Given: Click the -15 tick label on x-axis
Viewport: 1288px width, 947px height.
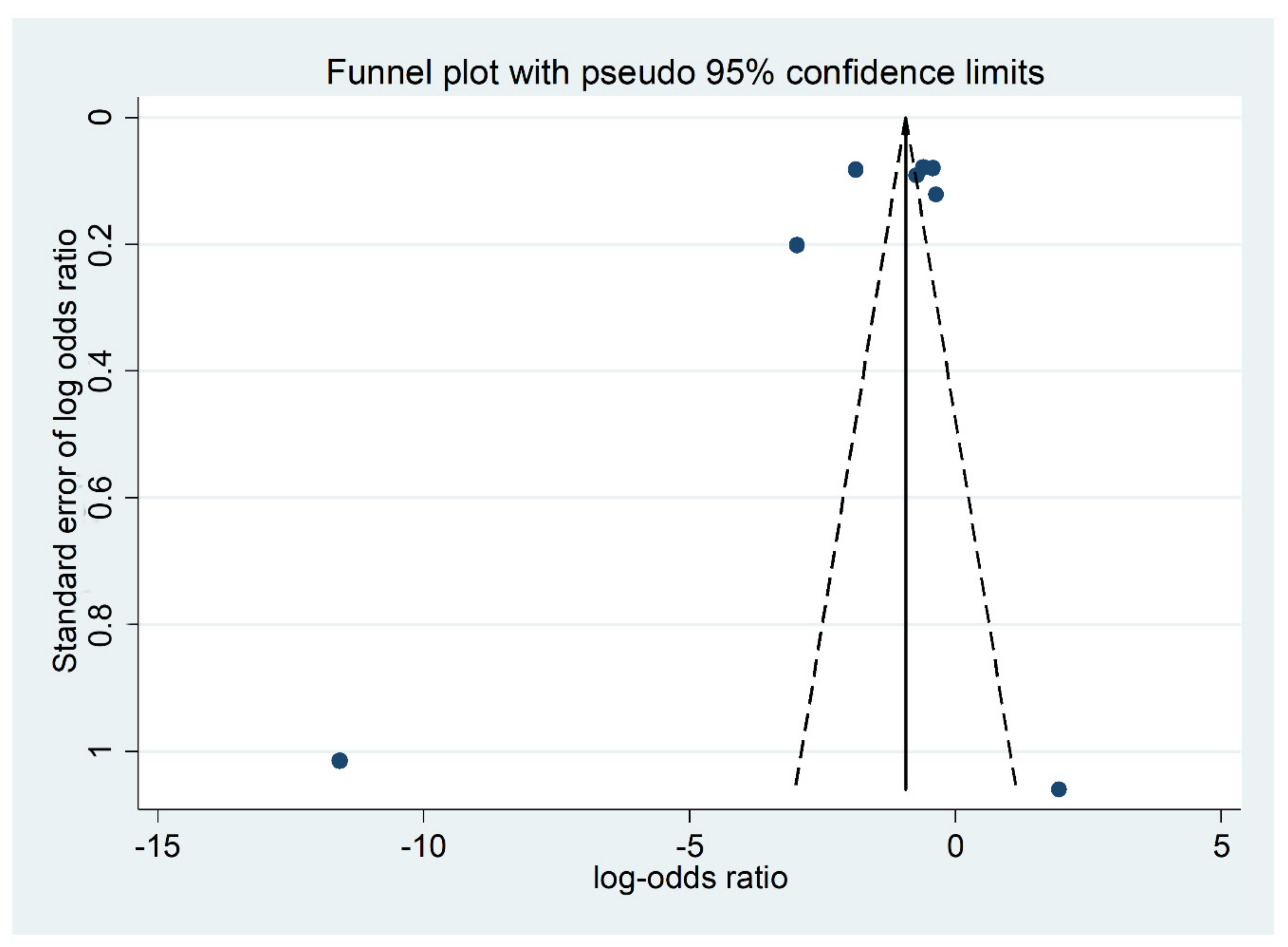Looking at the screenshot, I should tap(158, 846).
